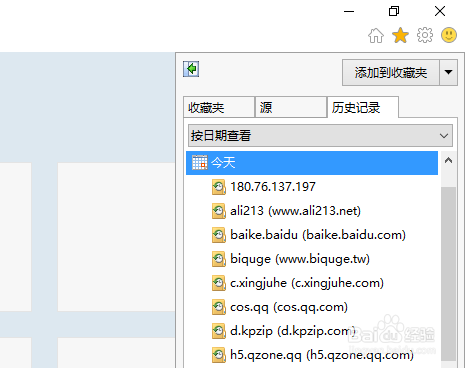This screenshot has width=465, height=368.
Task: Collapse the 今天 history group
Action: pos(312,163)
